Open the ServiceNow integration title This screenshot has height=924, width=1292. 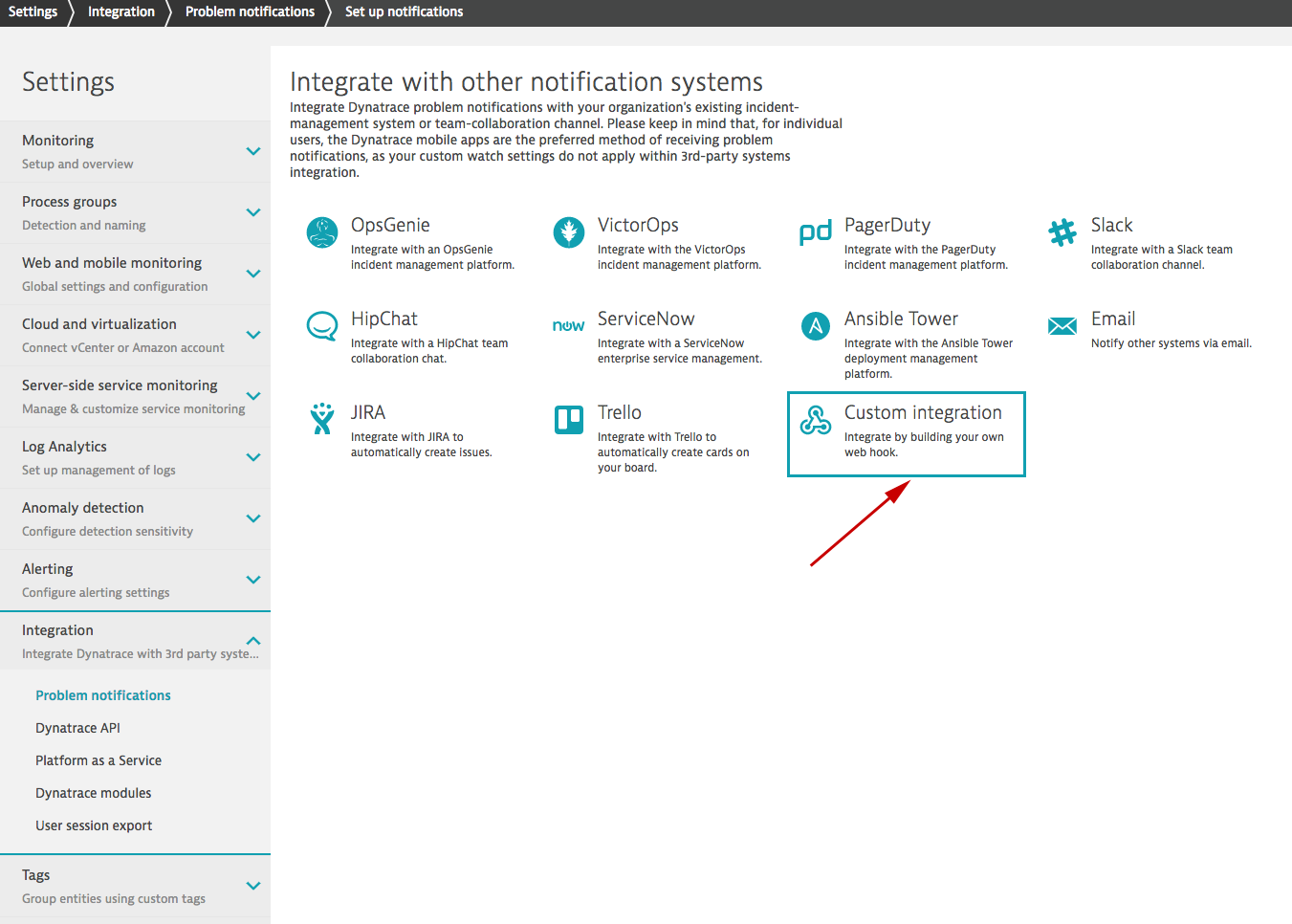pos(646,319)
